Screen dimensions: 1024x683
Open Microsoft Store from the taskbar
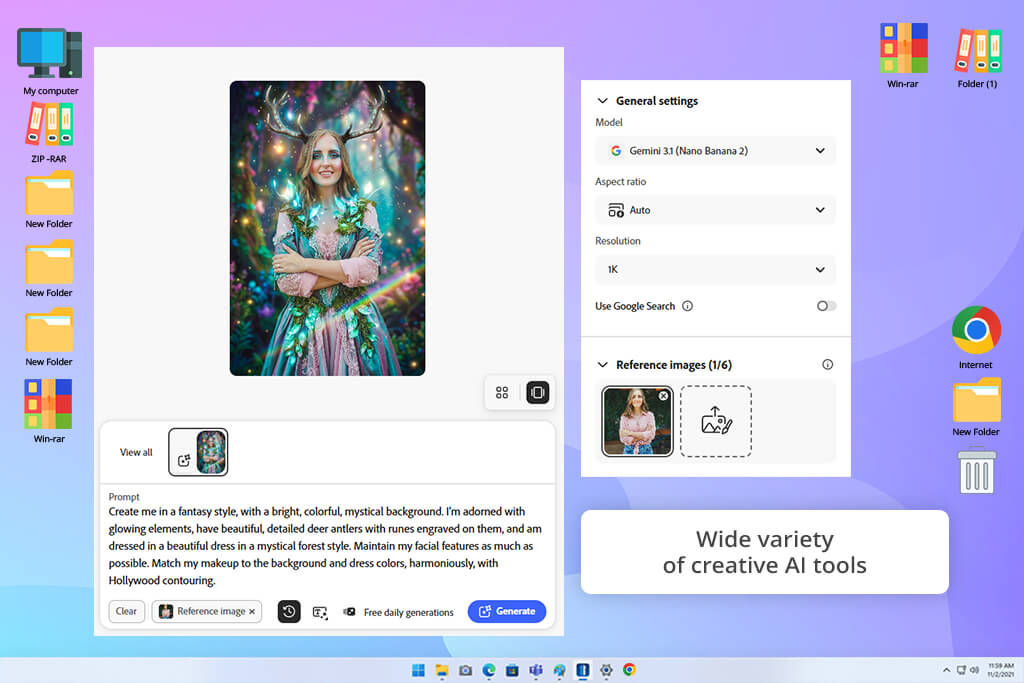tap(513, 670)
